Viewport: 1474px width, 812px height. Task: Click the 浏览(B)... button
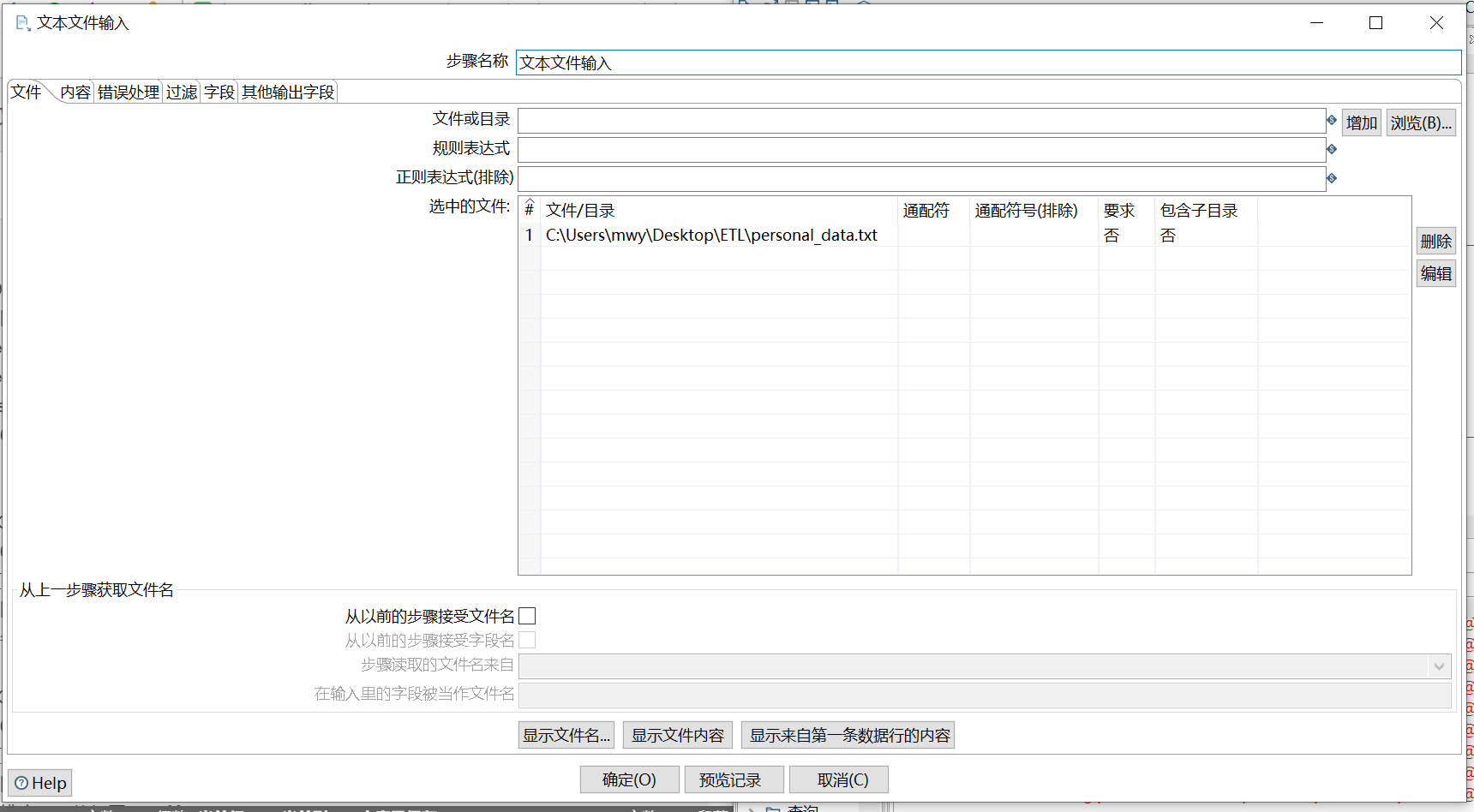pyautogui.click(x=1421, y=122)
